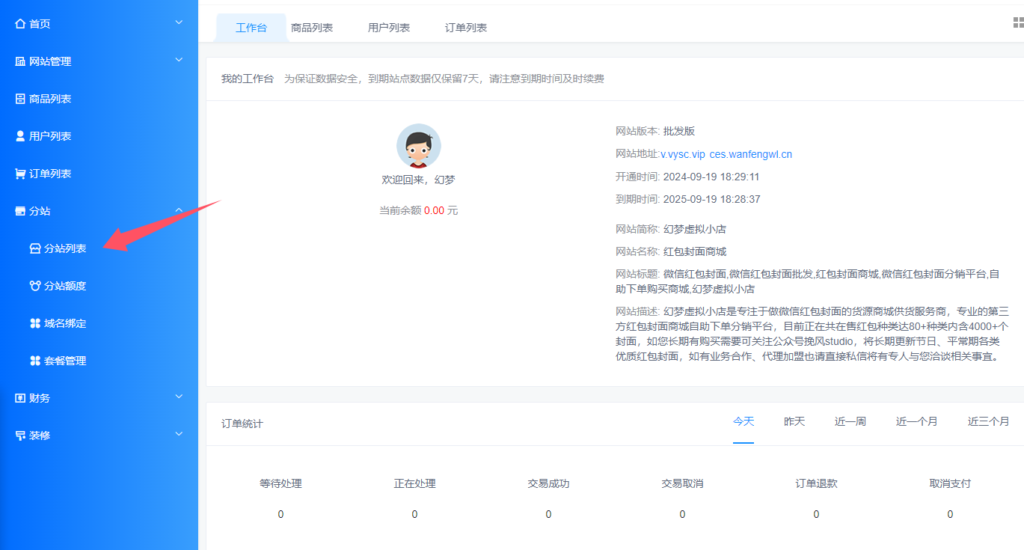Click the home icon beside 首页

click(20, 24)
